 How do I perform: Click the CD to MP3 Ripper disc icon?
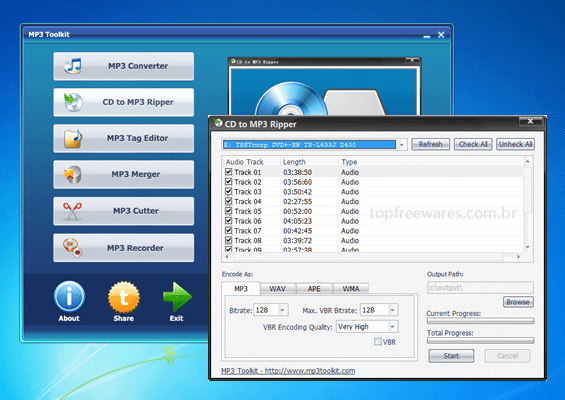click(73, 102)
